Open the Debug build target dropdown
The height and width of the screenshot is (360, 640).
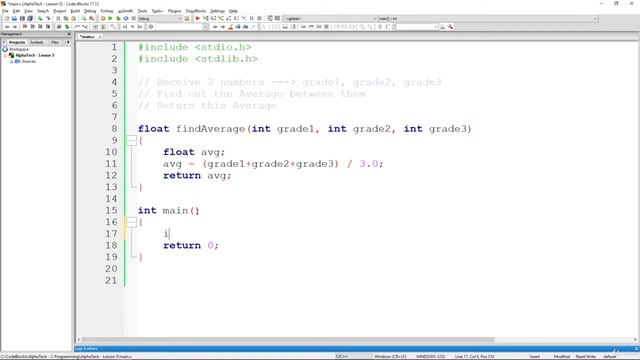(160, 19)
